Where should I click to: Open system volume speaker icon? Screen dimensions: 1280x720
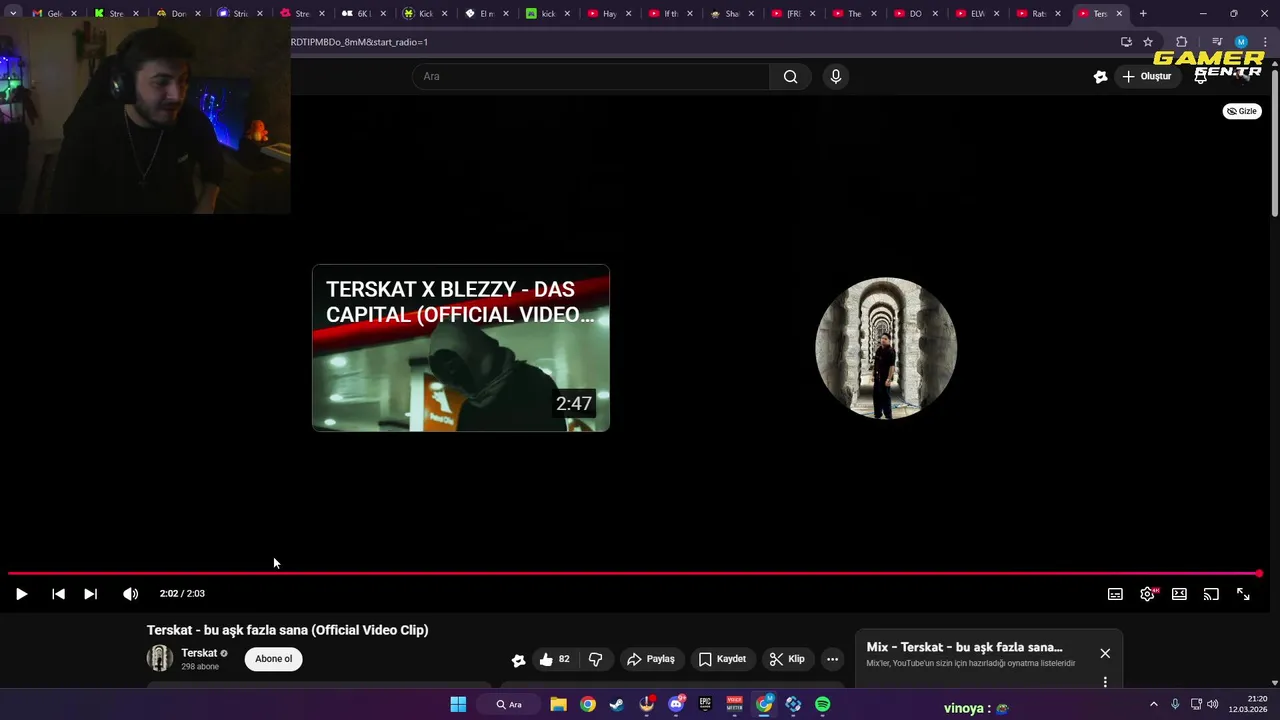point(1213,705)
